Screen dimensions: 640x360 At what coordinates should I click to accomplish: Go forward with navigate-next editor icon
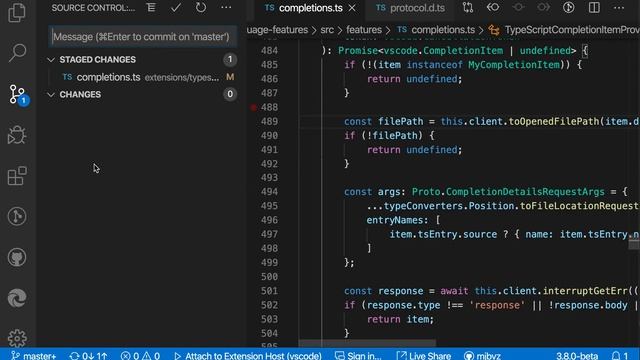click(544, 7)
